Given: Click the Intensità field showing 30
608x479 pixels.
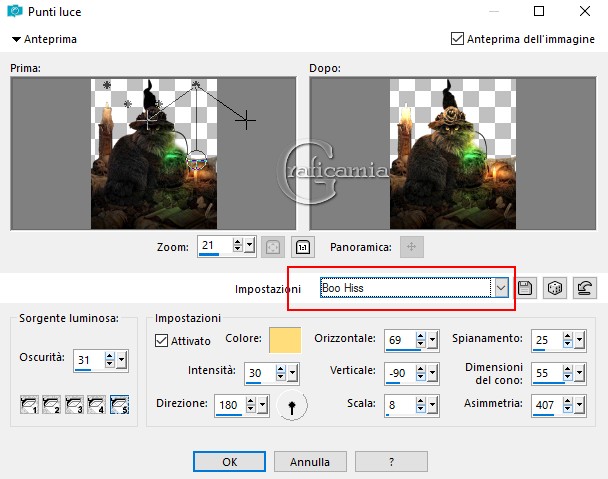Looking at the screenshot, I should click(260, 373).
